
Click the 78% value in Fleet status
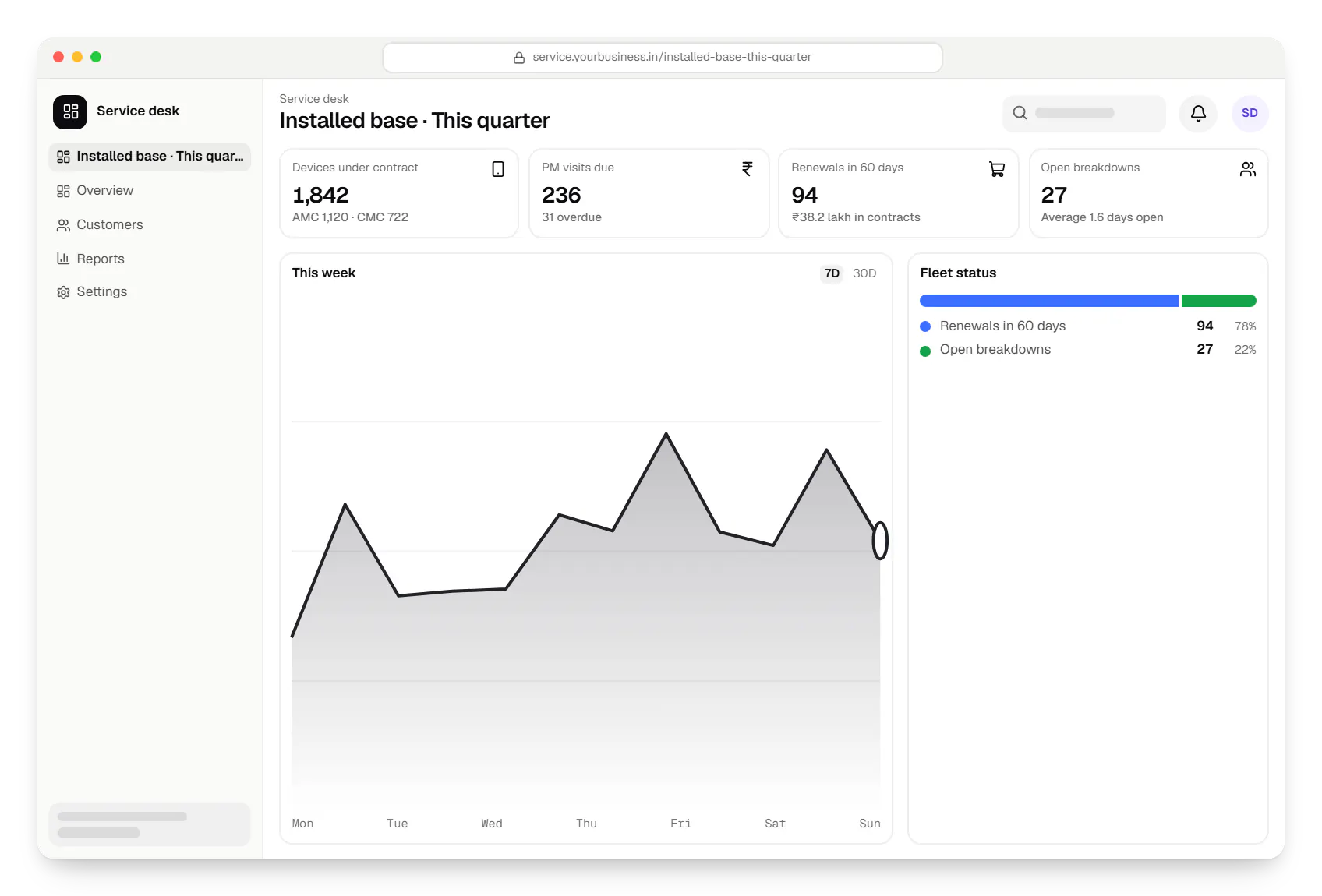[1245, 326]
